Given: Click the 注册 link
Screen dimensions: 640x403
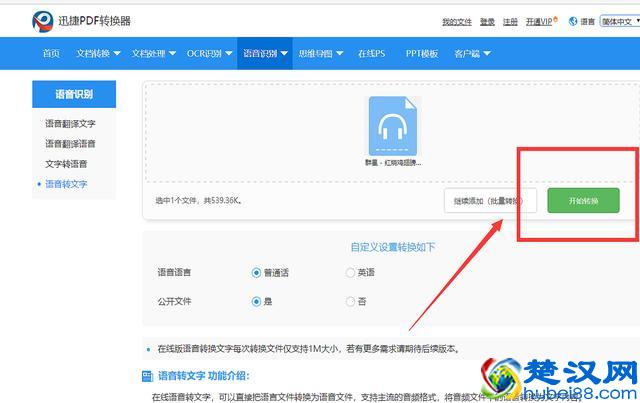Looking at the screenshot, I should tap(510, 22).
